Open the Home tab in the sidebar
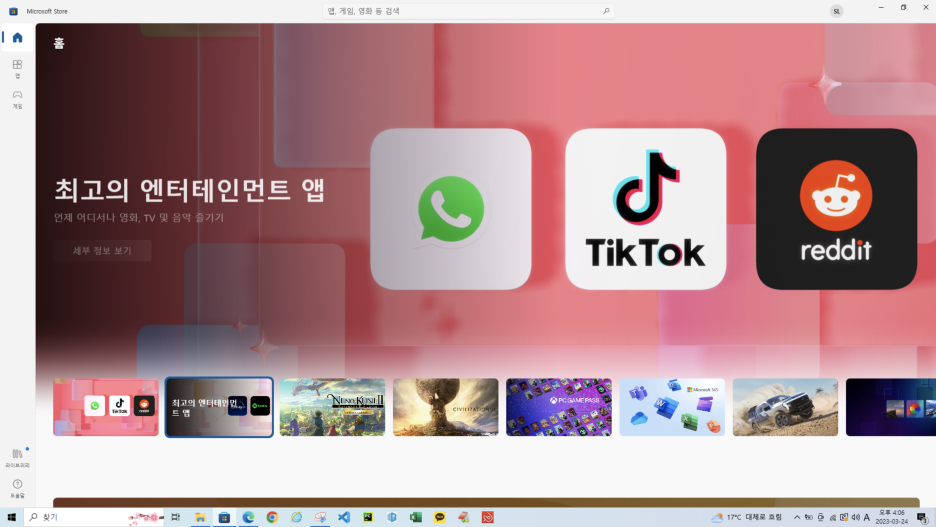The image size is (936, 527). [x=17, y=38]
